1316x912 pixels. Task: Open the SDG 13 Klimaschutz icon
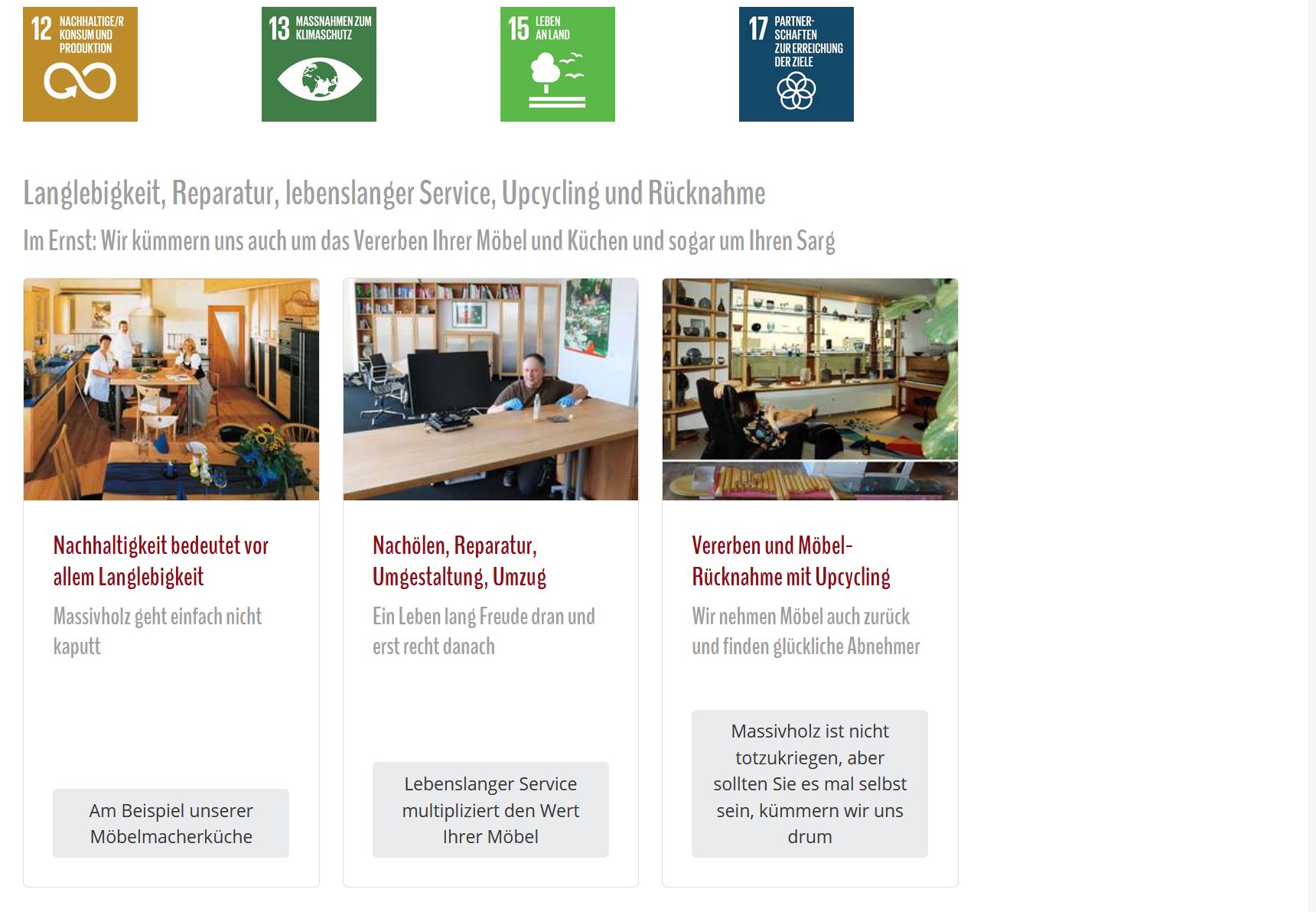pyautogui.click(x=319, y=64)
